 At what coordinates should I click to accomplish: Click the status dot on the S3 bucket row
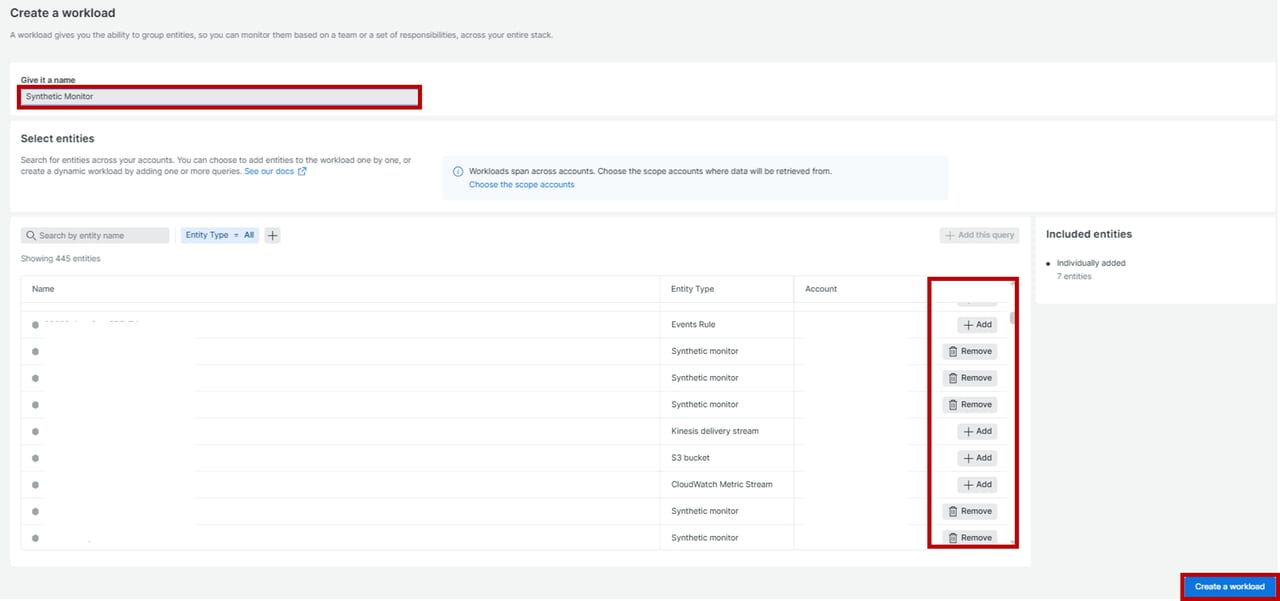(x=36, y=458)
